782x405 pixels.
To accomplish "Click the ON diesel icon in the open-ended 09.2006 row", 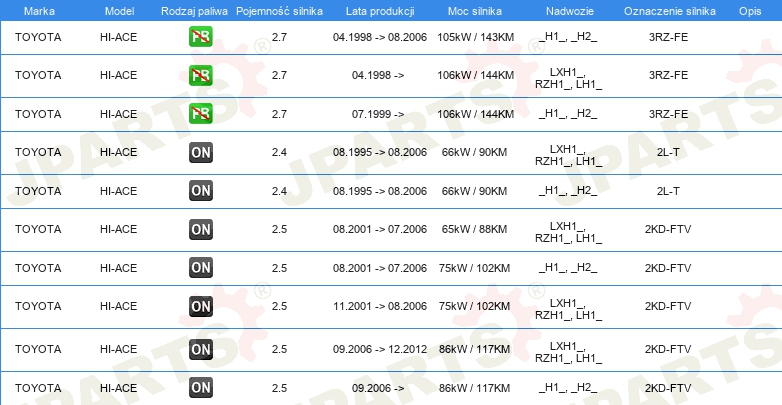I will click(x=200, y=388).
